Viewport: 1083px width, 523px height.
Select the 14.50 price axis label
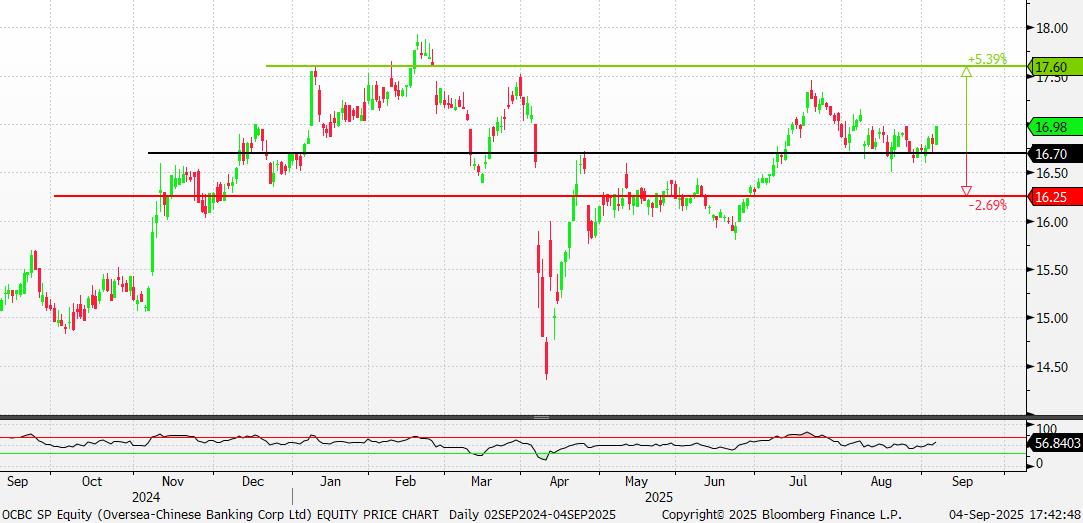1052,367
